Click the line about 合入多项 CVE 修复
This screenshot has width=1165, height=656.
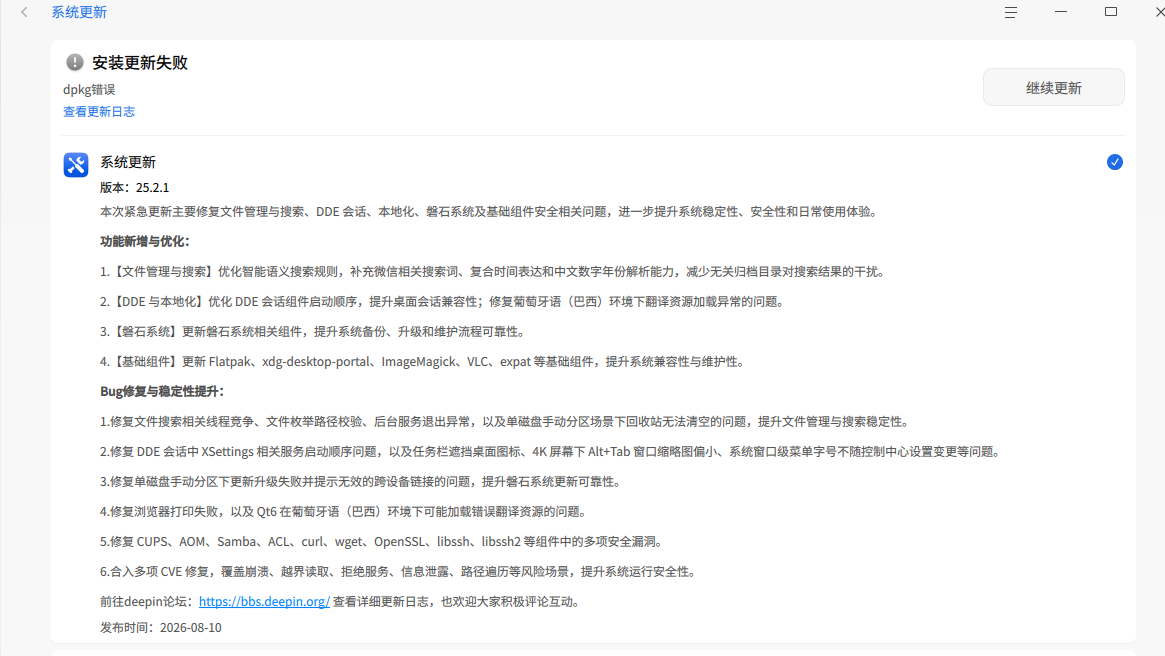[x=400, y=571]
